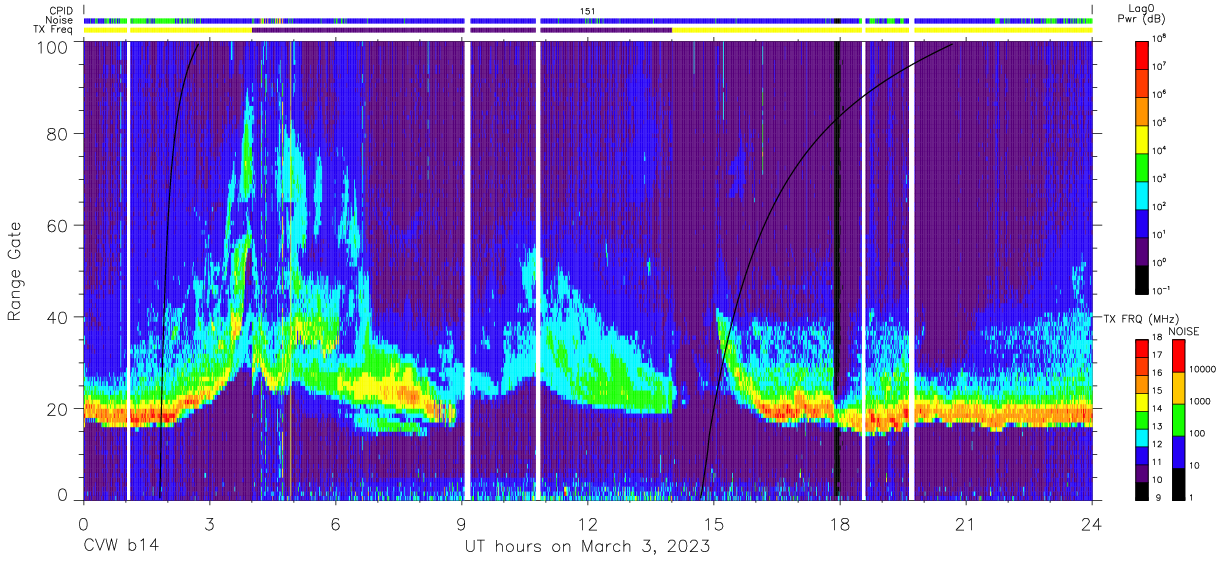Pick the red segment of the TX FRQ colorbar
This screenshot has height=567, width=1228.
point(1143,348)
